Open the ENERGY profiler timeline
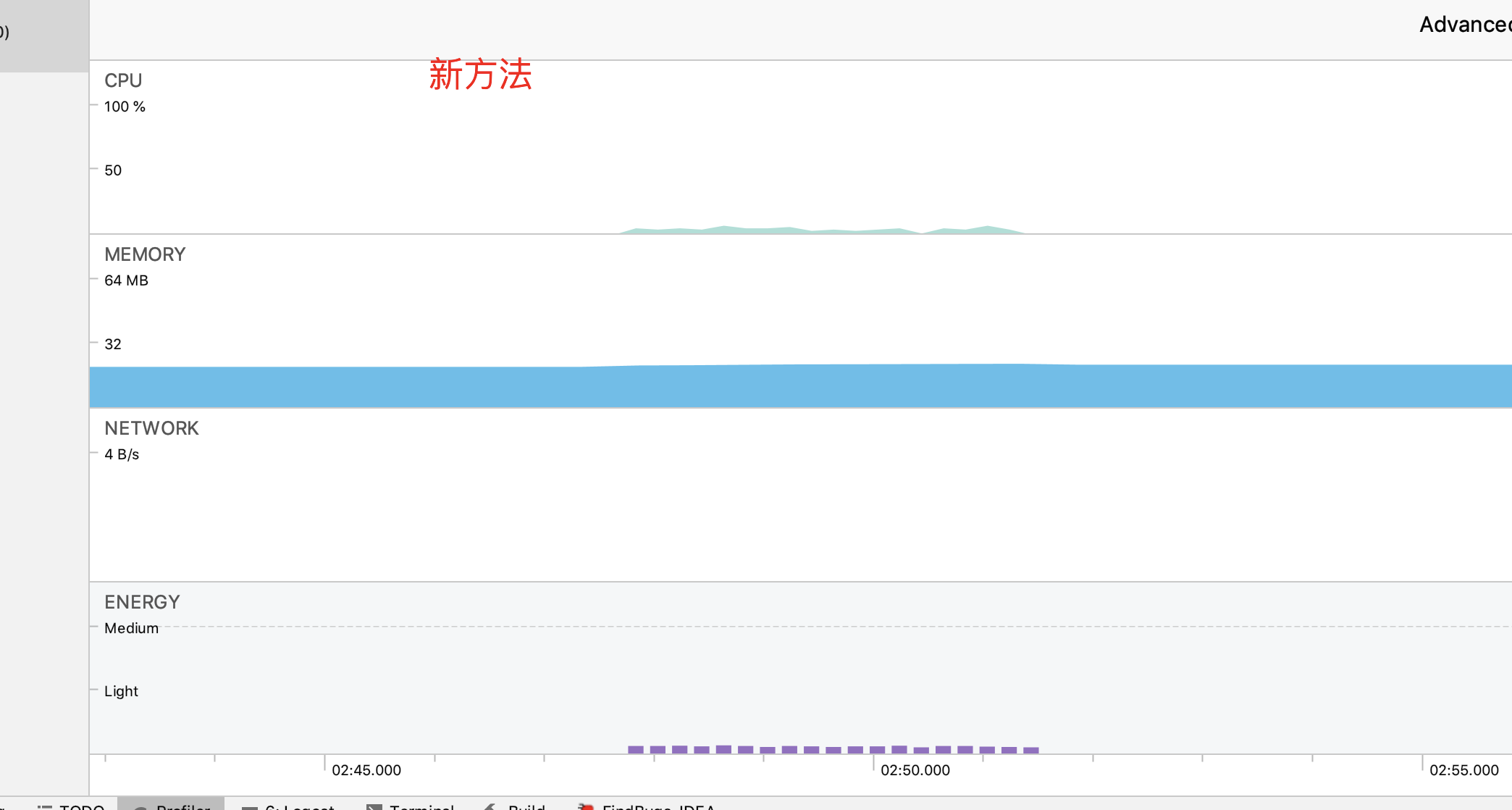1512x810 pixels. [800, 668]
